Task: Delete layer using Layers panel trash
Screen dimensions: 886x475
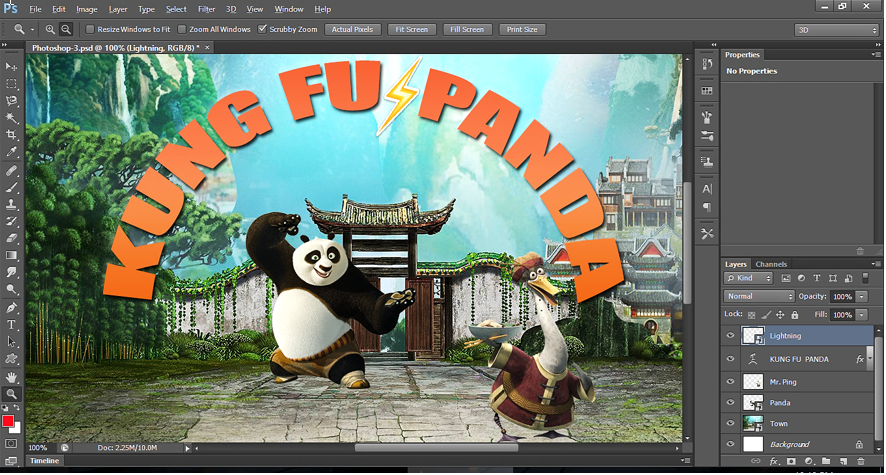Action: pos(861,461)
